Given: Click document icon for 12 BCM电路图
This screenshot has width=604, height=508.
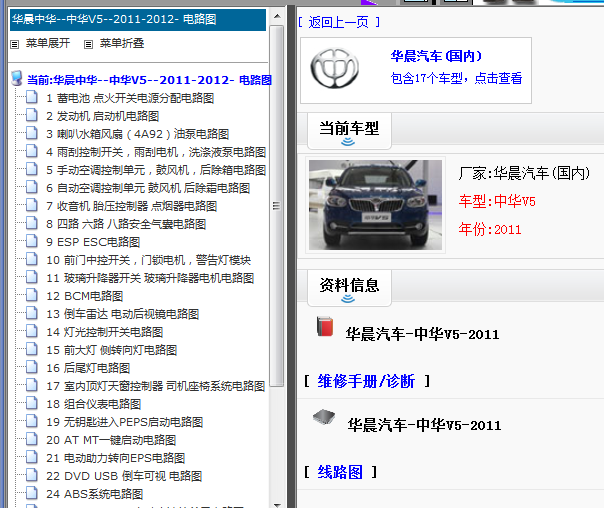Looking at the screenshot, I should coord(32,295).
